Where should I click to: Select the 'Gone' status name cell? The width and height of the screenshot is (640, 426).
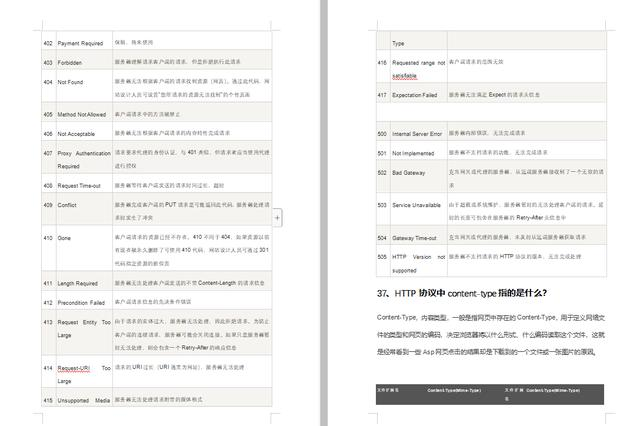tap(84, 248)
